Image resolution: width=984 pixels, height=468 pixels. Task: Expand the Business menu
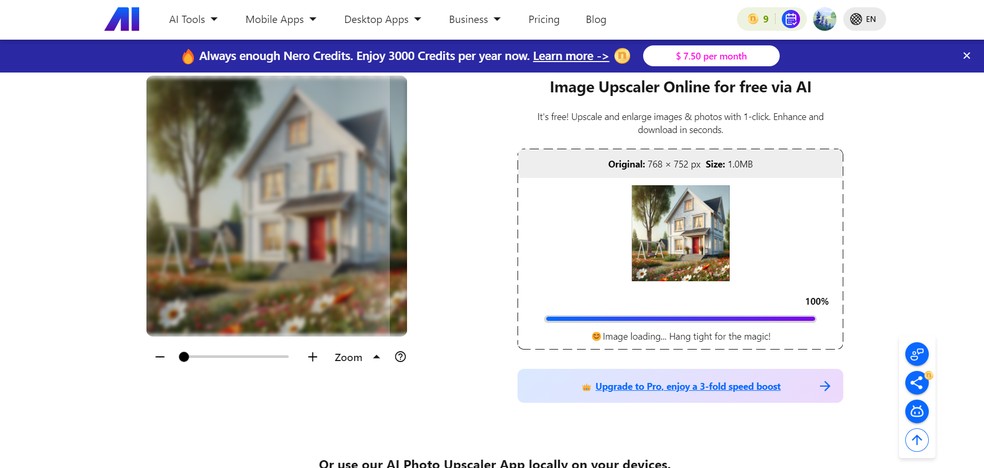tap(474, 19)
